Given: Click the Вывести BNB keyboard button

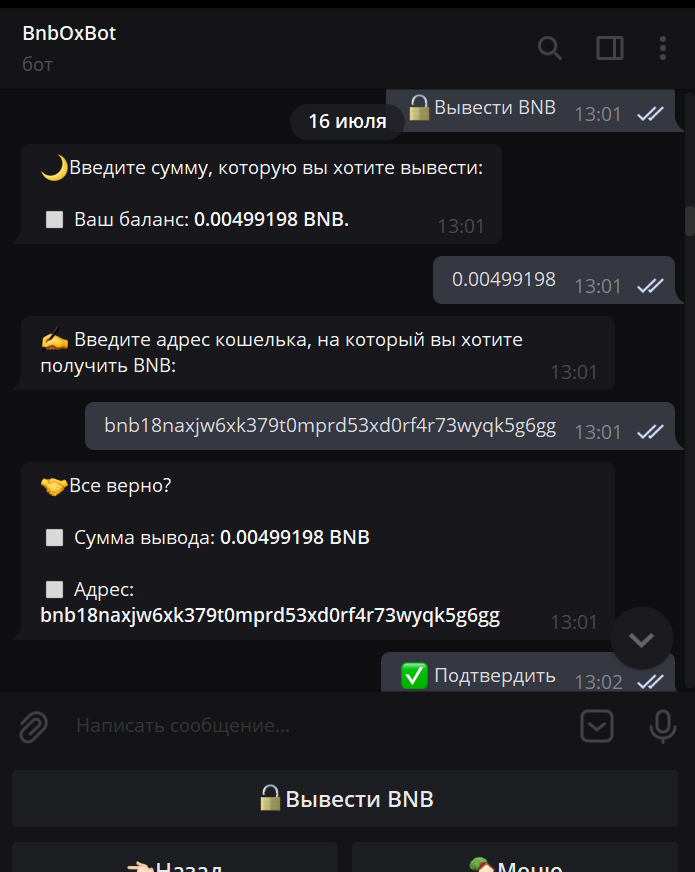Looking at the screenshot, I should pos(345,799).
